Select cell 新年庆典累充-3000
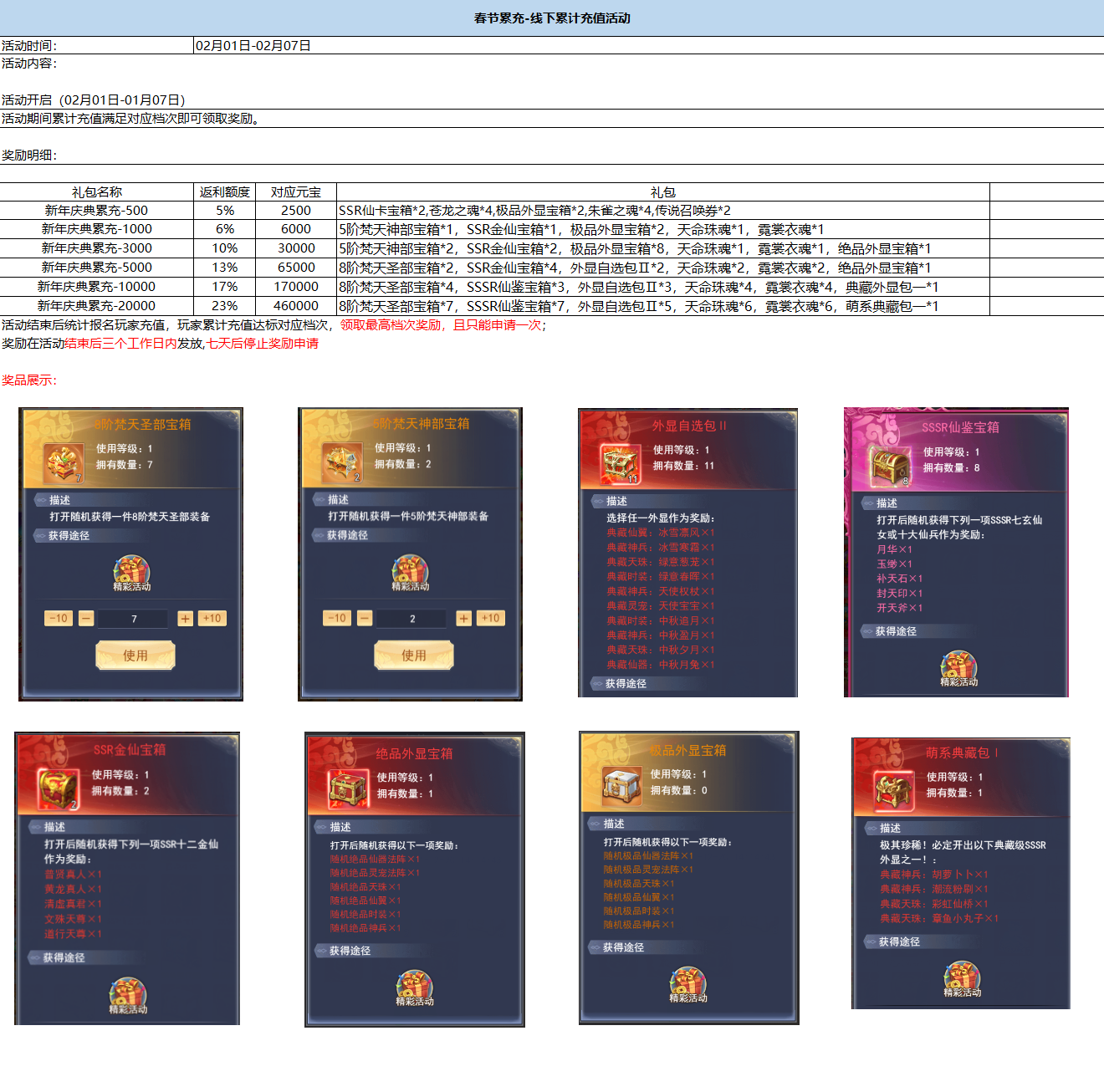 (x=97, y=248)
